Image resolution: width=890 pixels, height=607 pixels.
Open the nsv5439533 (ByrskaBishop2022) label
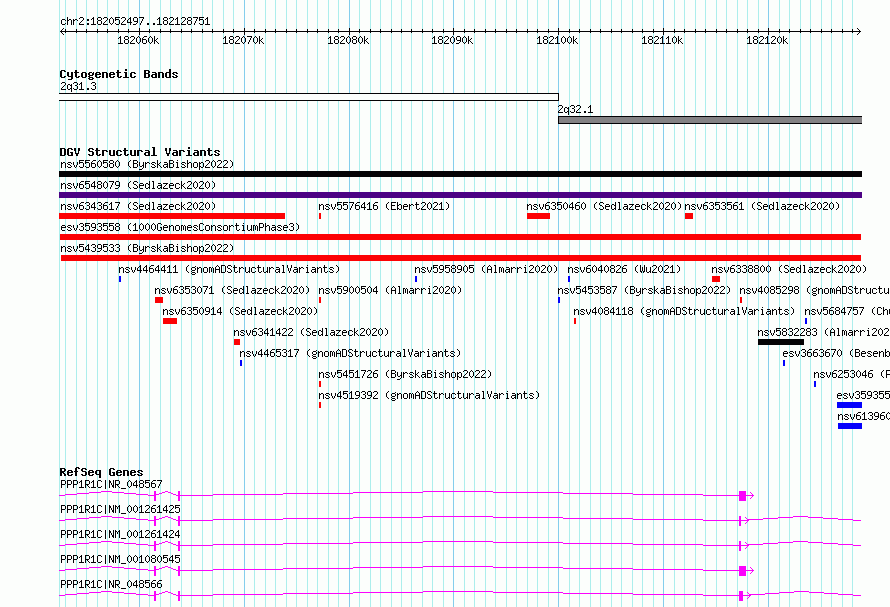click(147, 248)
